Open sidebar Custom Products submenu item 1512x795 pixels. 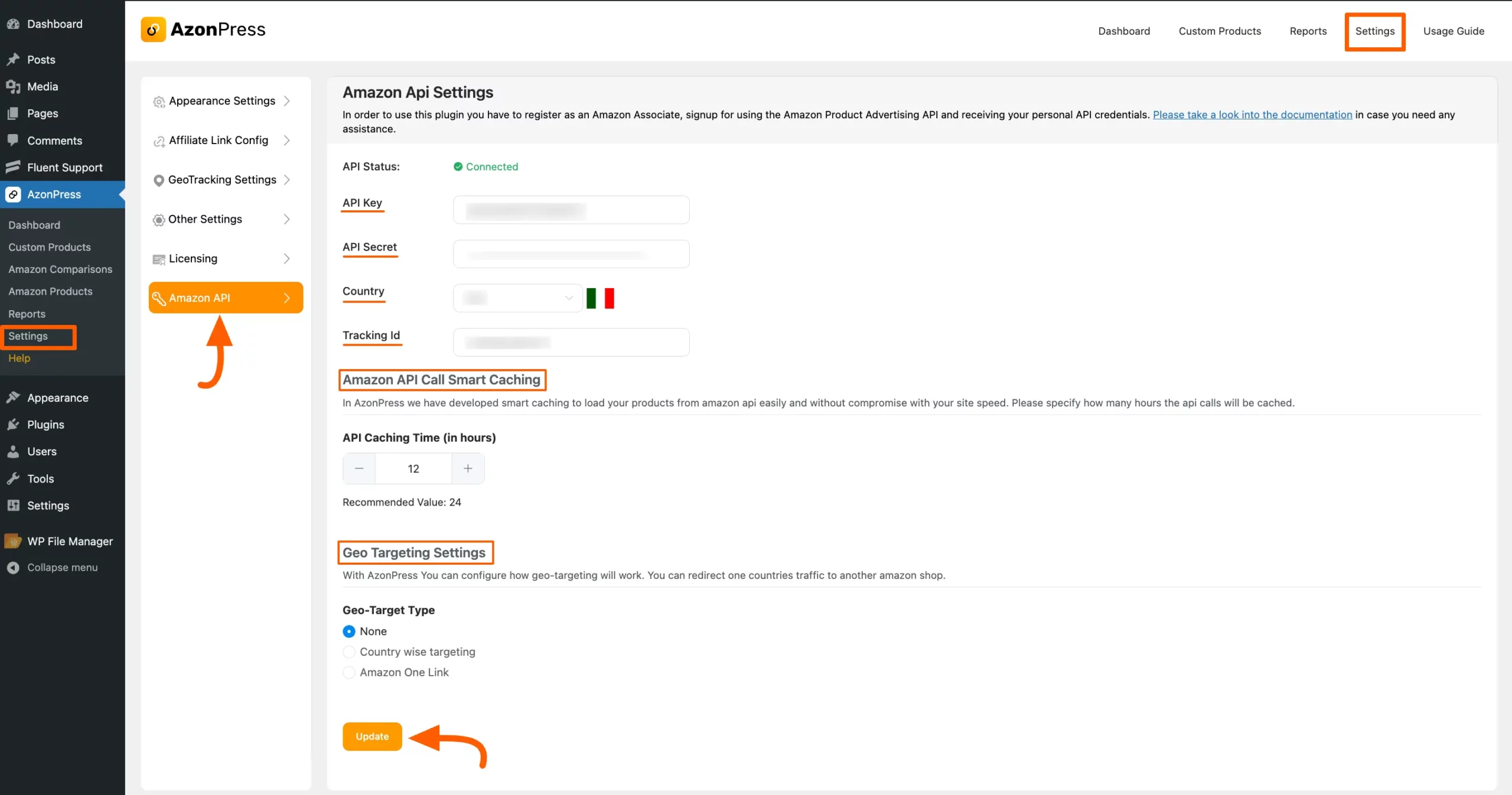click(50, 247)
